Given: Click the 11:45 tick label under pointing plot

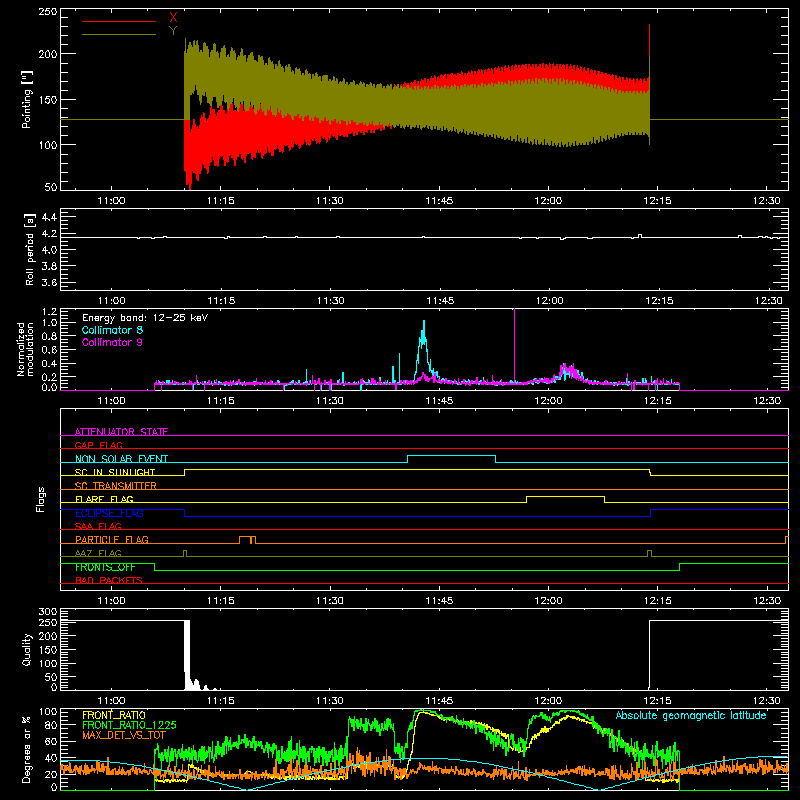Looking at the screenshot, I should point(439,201).
